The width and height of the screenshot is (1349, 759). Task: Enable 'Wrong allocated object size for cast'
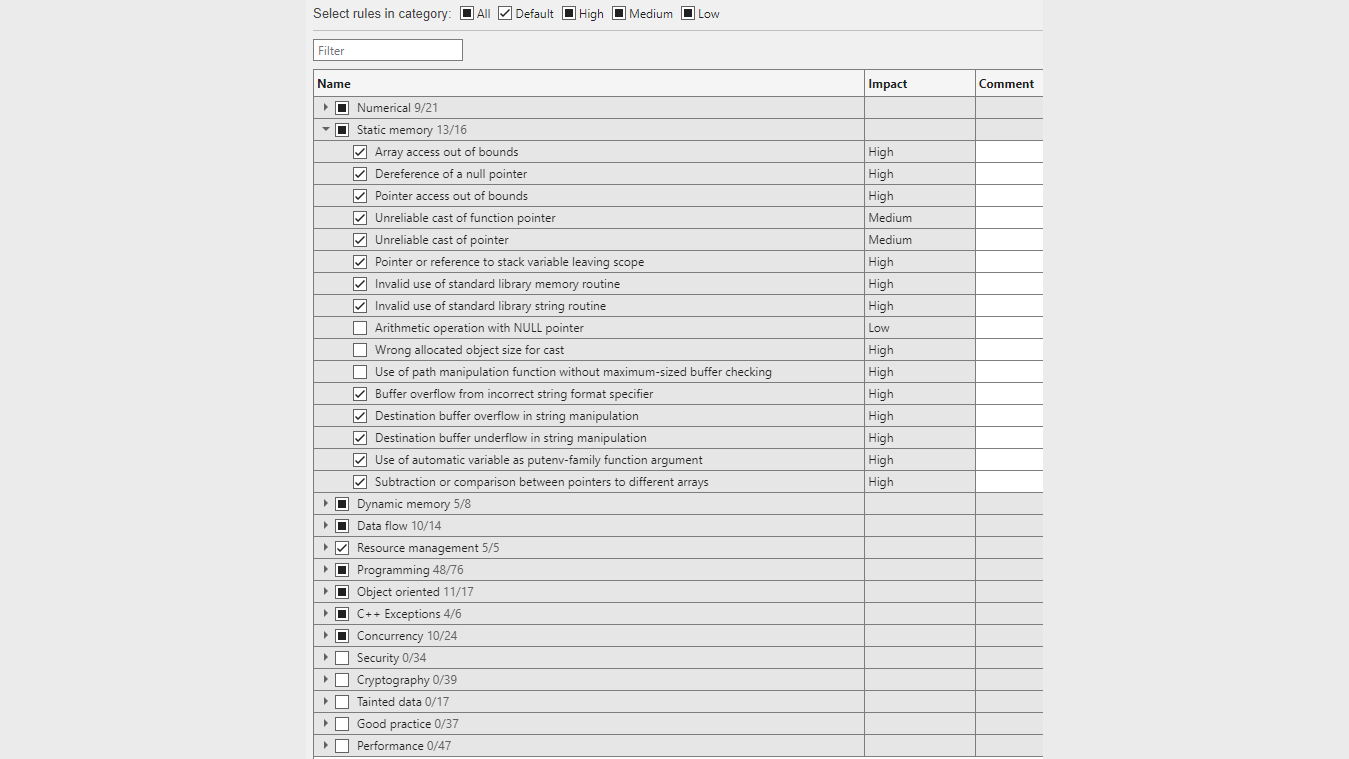pos(360,350)
